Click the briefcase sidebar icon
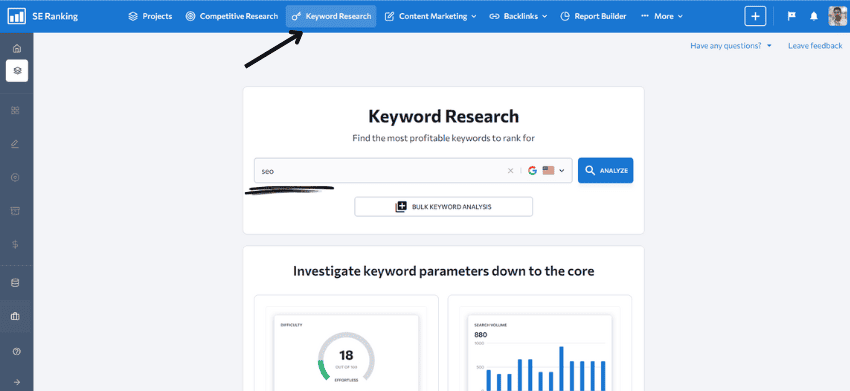Viewport: 850px width, 391px height. pyautogui.click(x=15, y=316)
